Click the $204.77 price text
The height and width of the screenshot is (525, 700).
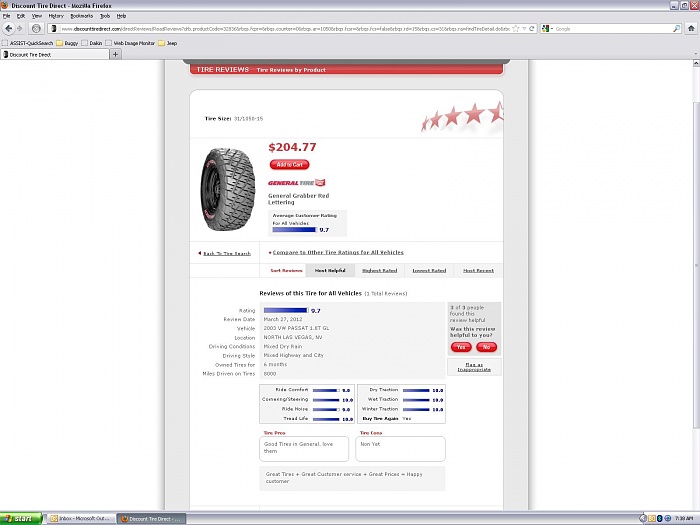292,147
